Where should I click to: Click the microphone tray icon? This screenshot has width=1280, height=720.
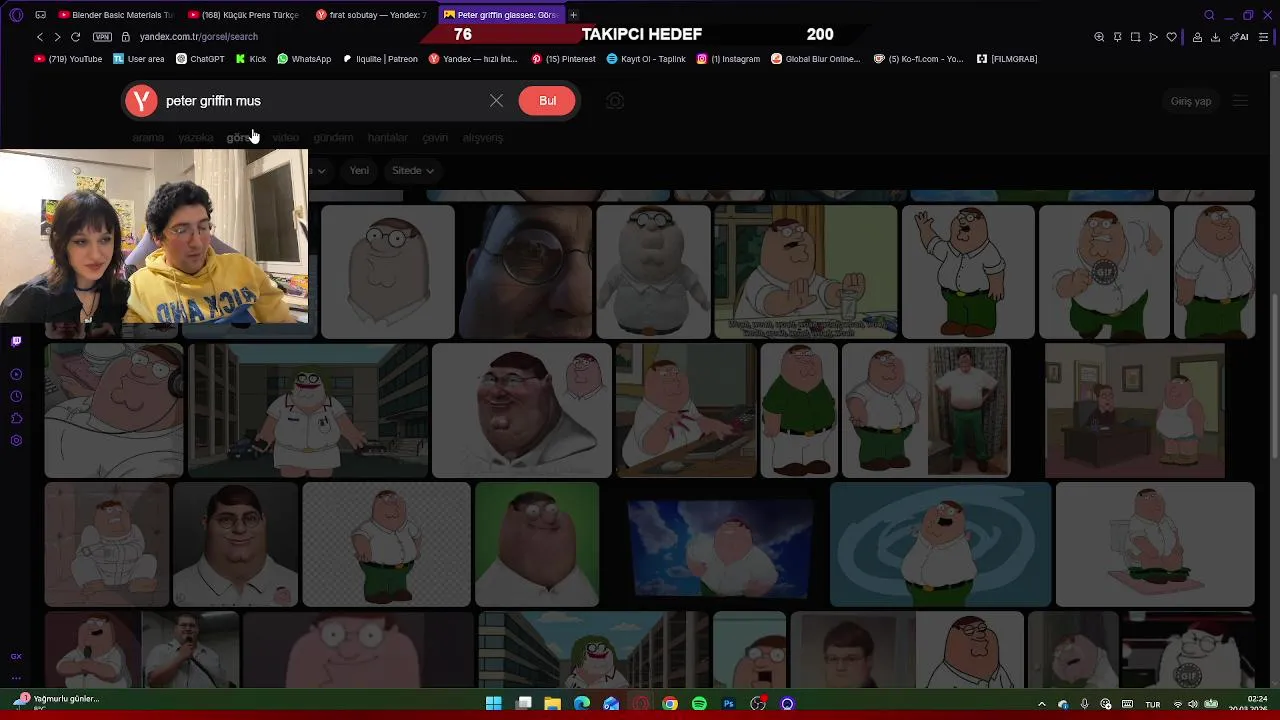click(x=1084, y=704)
